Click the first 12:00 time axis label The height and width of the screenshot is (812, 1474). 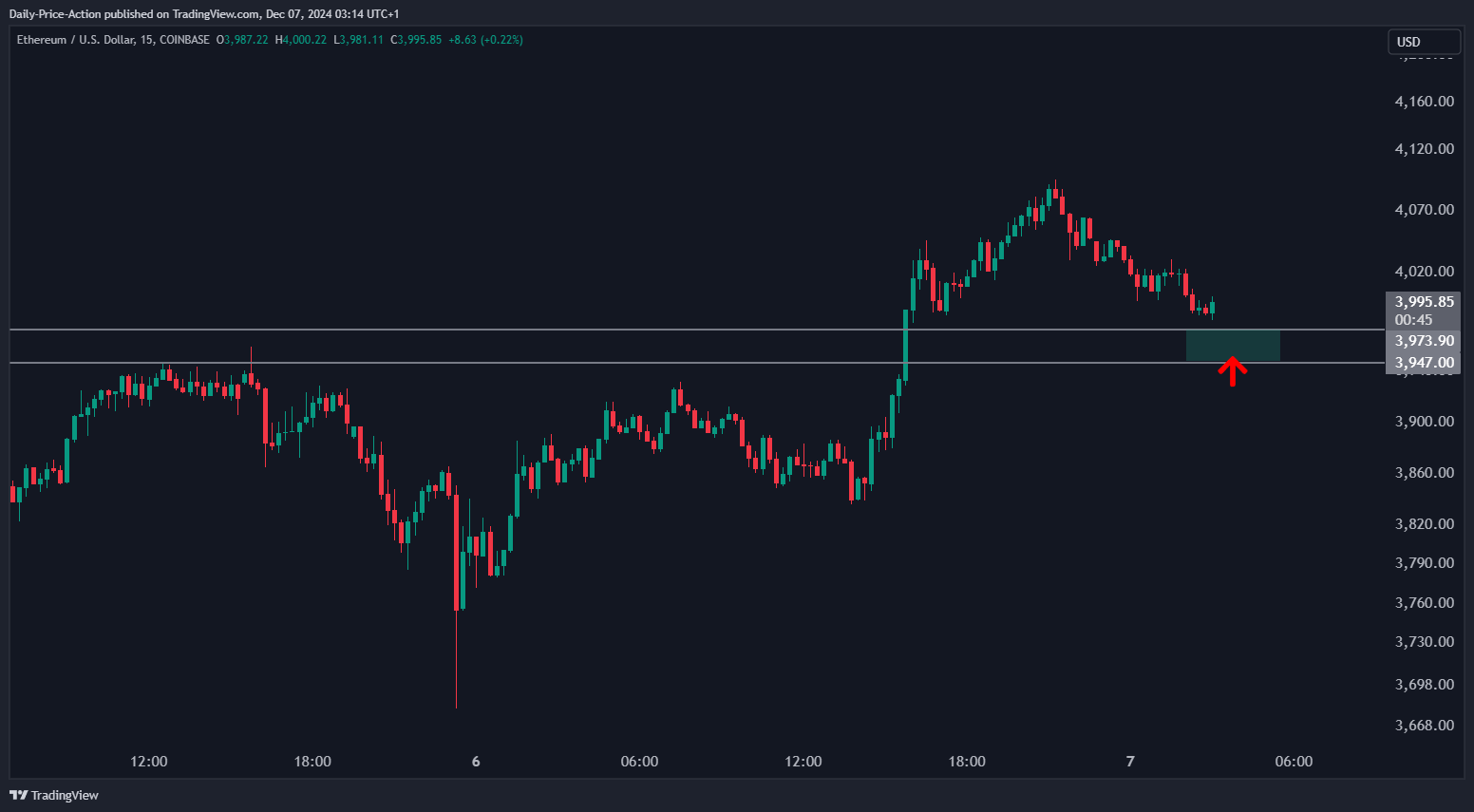(149, 762)
